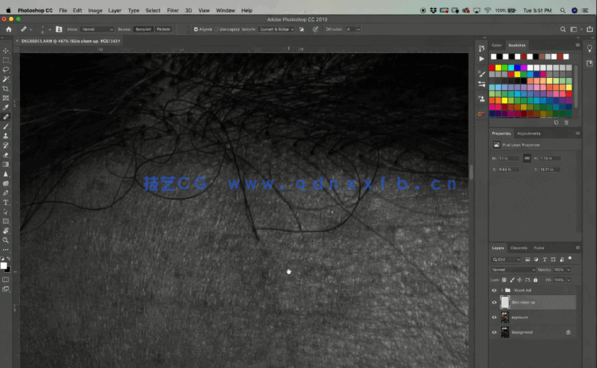Viewport: 597px width, 368px height.
Task: Toggle lock transparent pixels
Action: pos(504,280)
